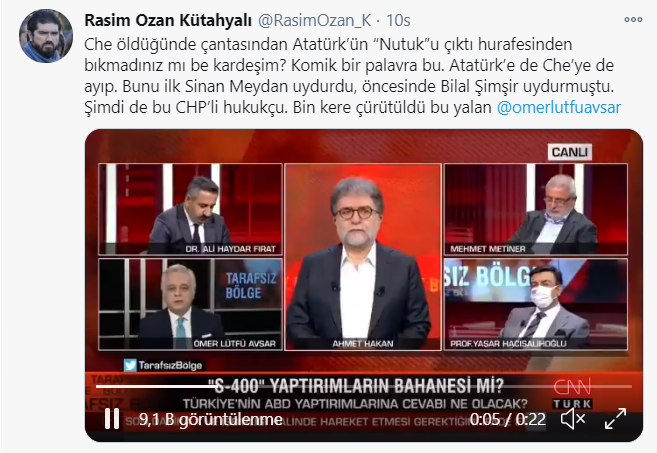Click Ahmet Hakan's center video panel
This screenshot has width=657, height=453.
point(363,257)
